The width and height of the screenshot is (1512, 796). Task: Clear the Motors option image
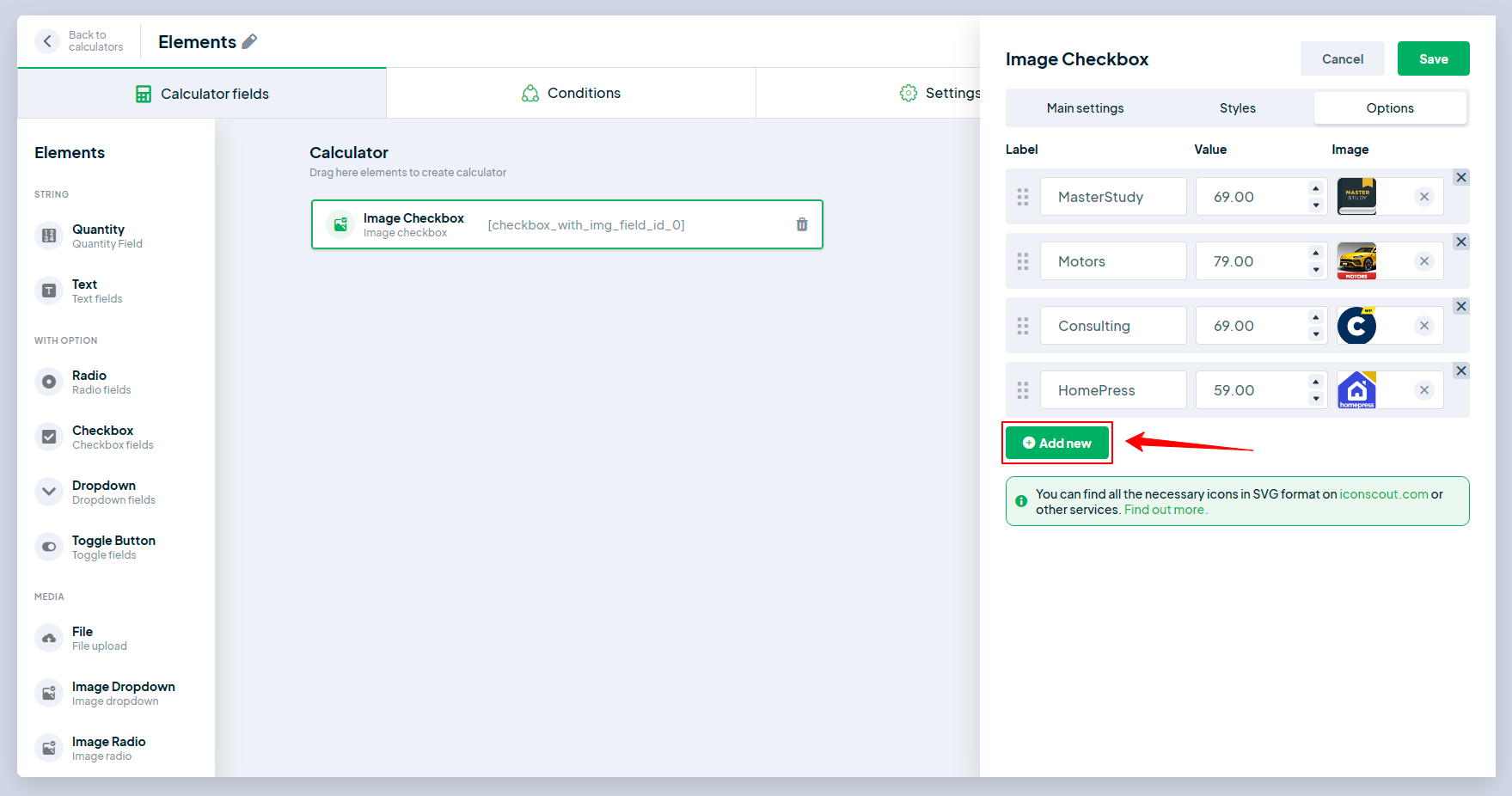tap(1423, 261)
